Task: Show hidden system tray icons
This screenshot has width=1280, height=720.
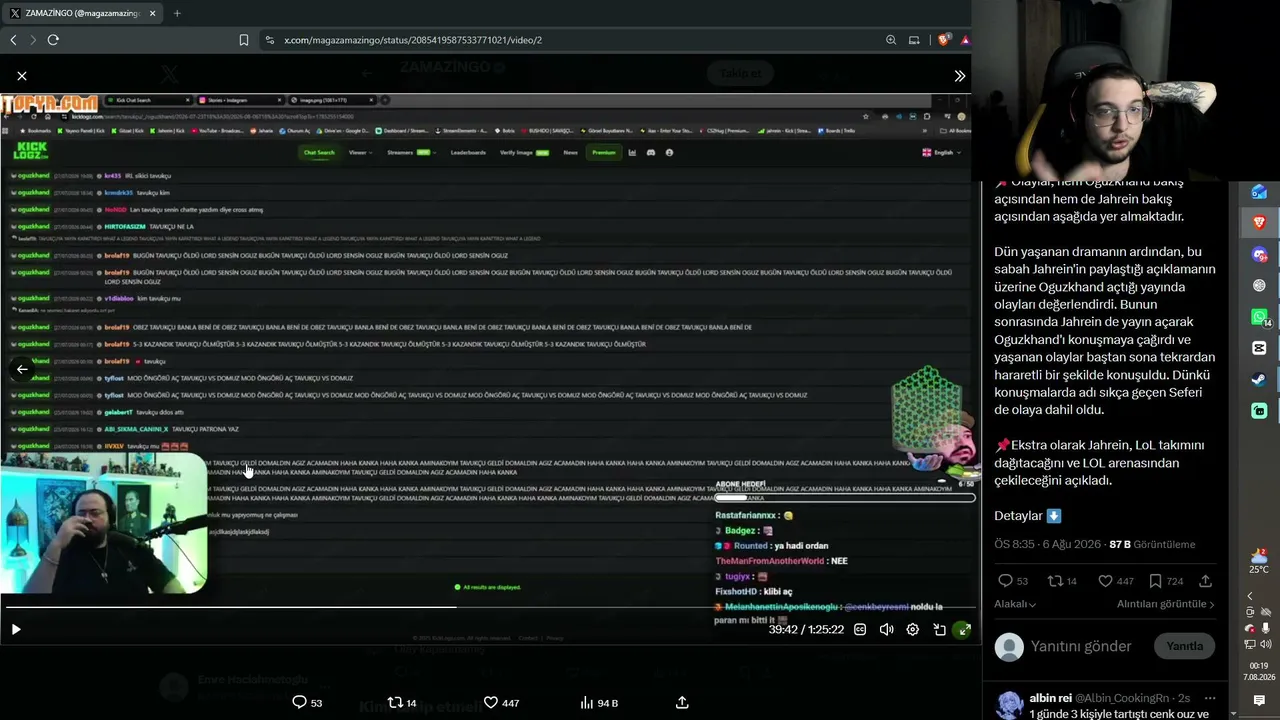Action: 1249,596
